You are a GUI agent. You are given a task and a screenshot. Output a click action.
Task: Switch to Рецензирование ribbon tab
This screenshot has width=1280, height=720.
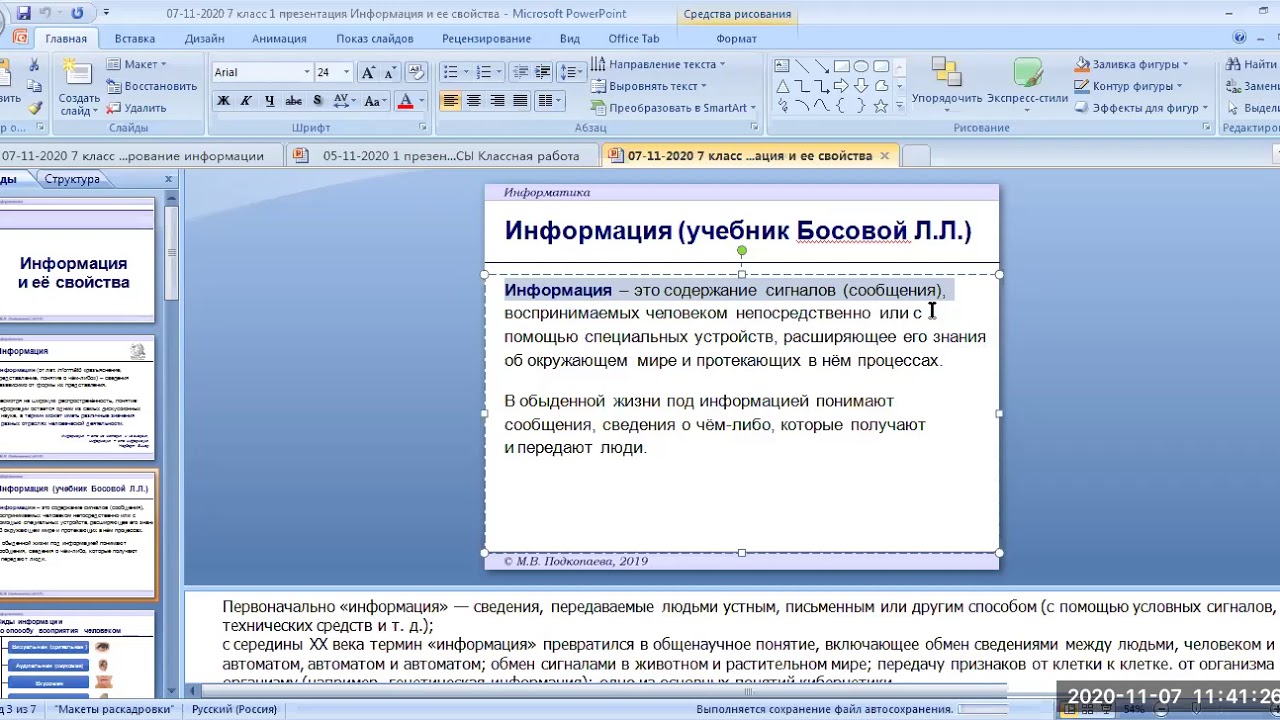tap(487, 39)
